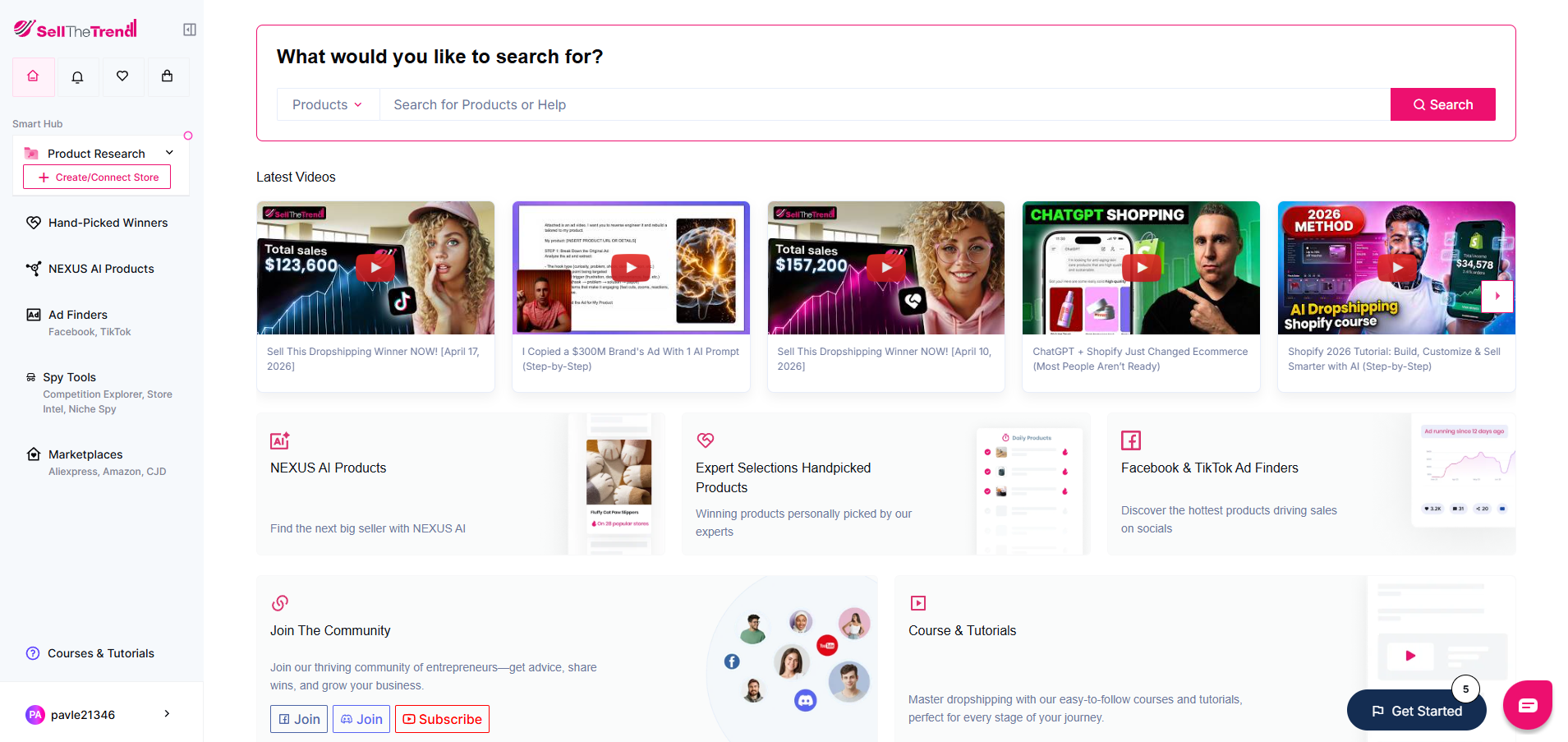
Task: Open 'ChatGPT + Shopify Just Changed Ecommerce' title
Action: click(x=1140, y=359)
